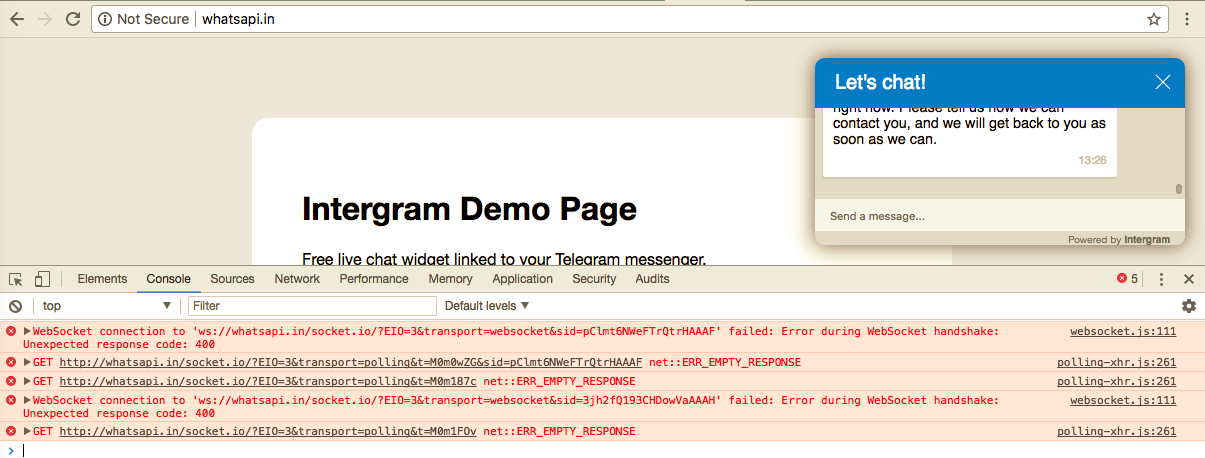Open the DevTools customize three-dot menu
The height and width of the screenshot is (458, 1205).
coord(1161,279)
